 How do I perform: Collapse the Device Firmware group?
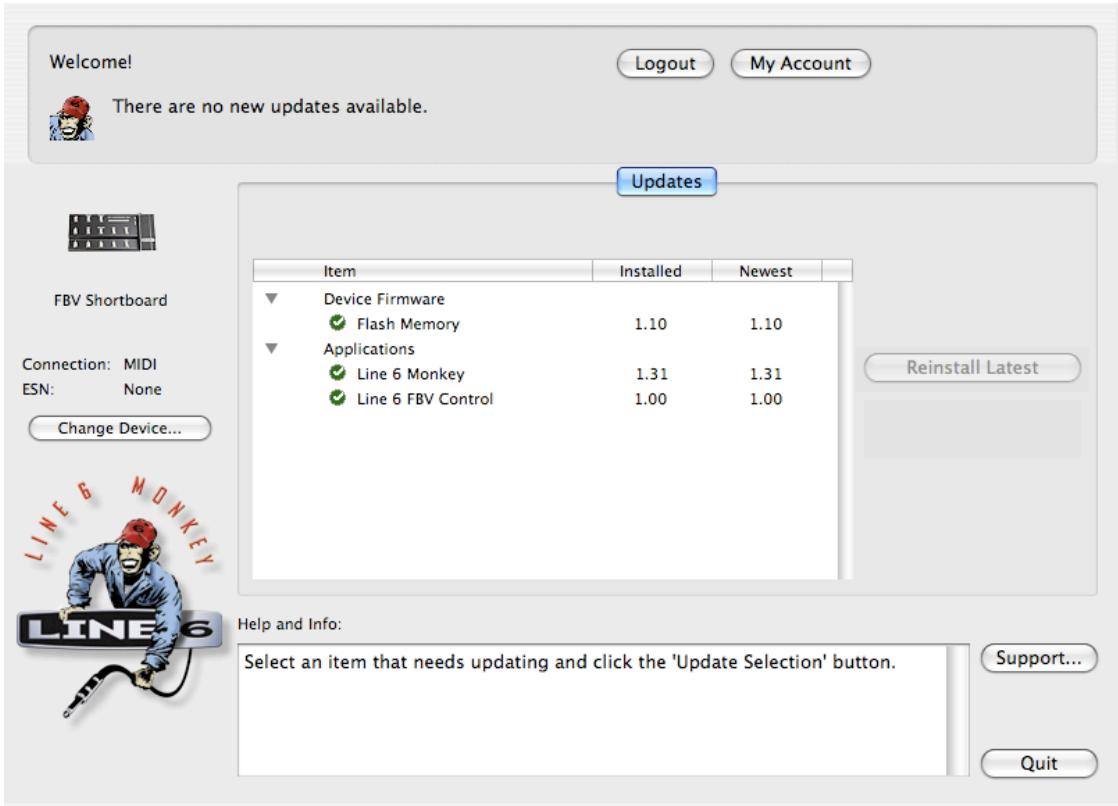click(272, 299)
